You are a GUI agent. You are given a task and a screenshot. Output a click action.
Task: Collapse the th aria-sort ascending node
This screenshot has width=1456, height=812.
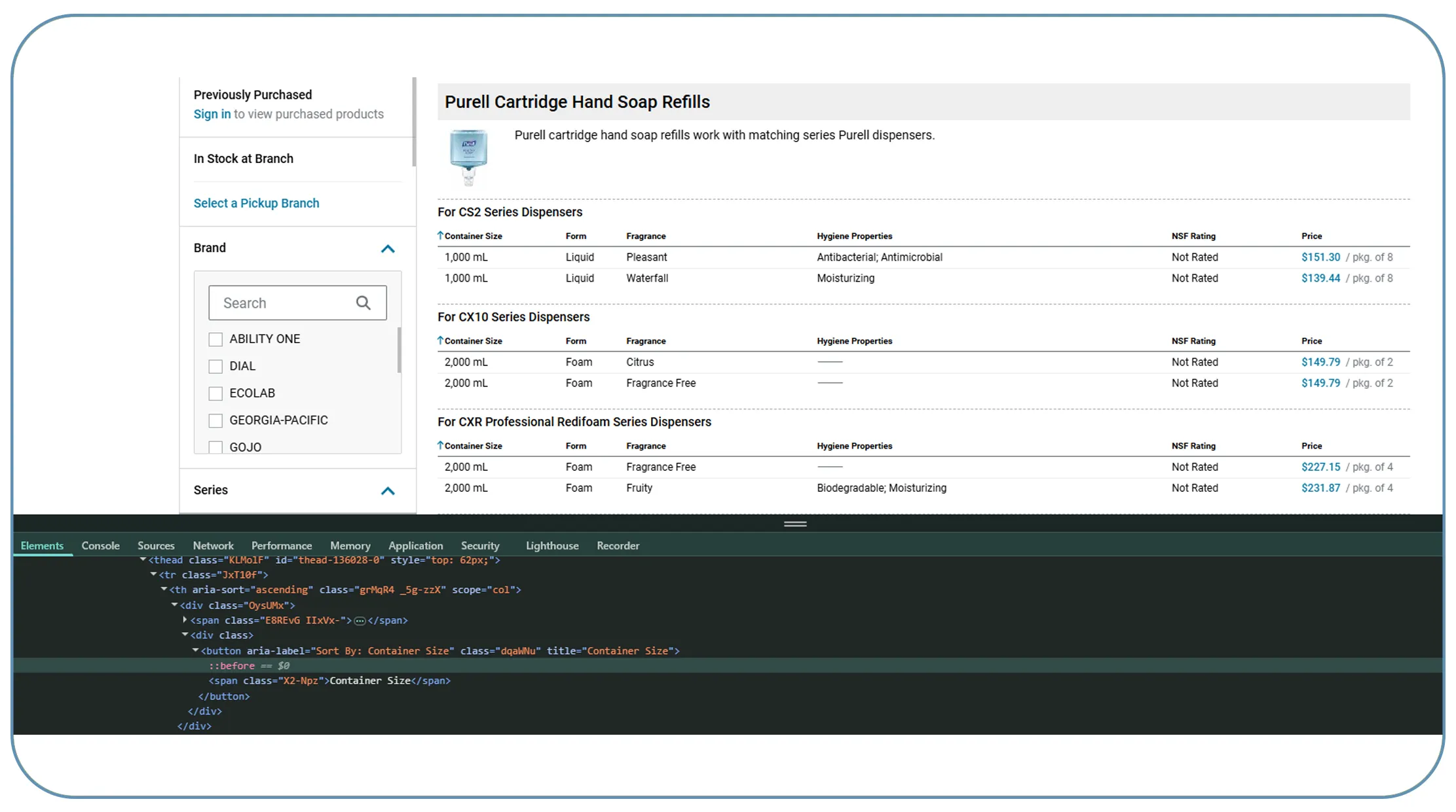pos(164,589)
